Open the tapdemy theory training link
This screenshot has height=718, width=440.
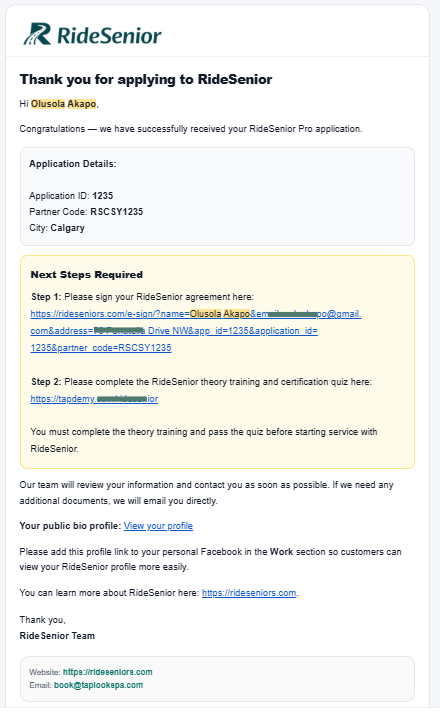(94, 399)
